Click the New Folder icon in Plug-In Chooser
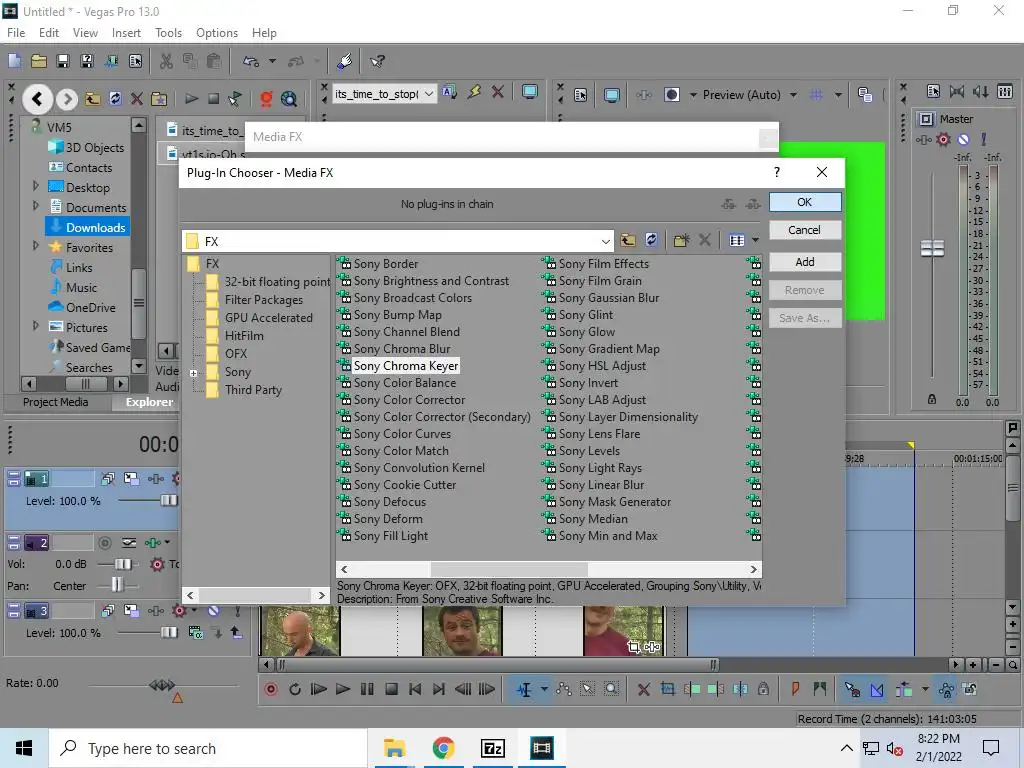 (x=681, y=240)
